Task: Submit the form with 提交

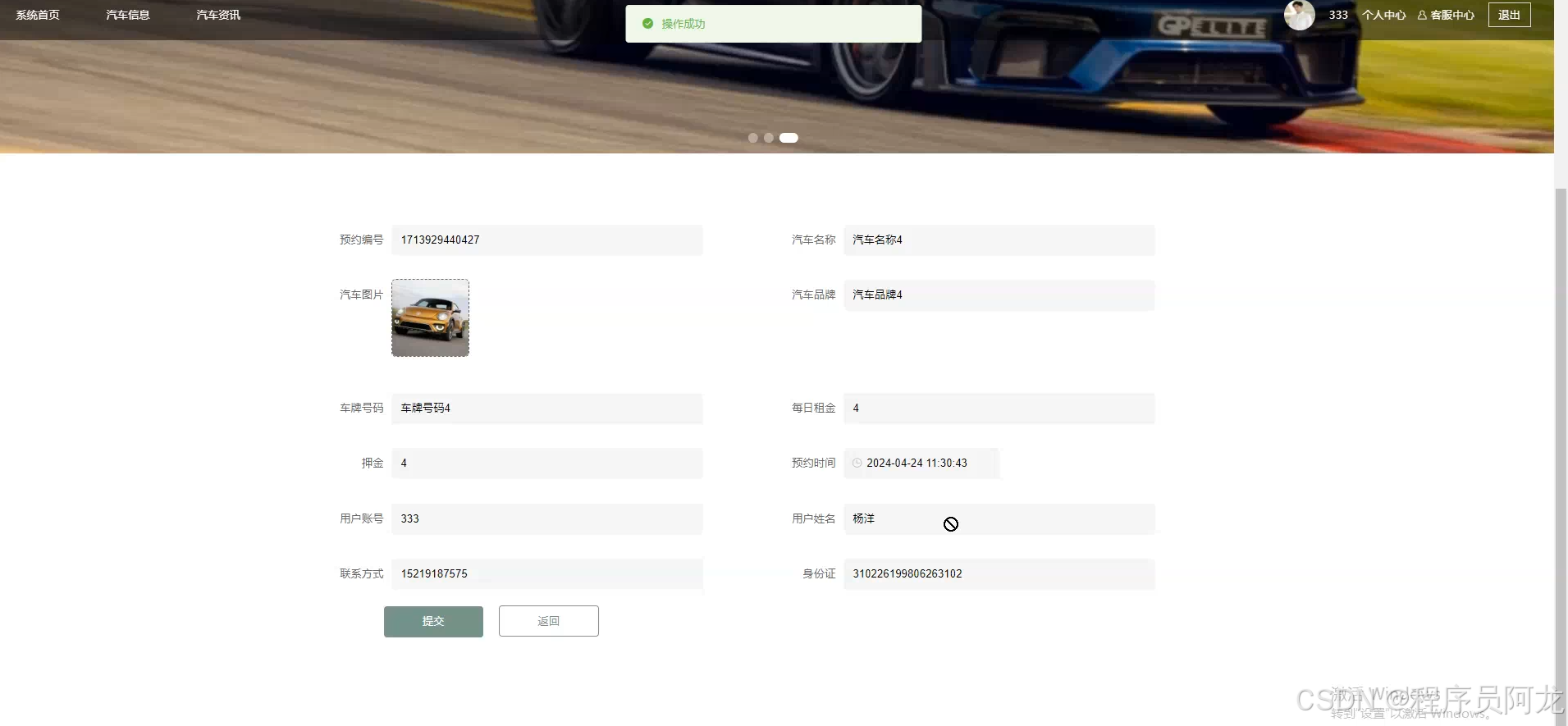Action: [x=433, y=621]
